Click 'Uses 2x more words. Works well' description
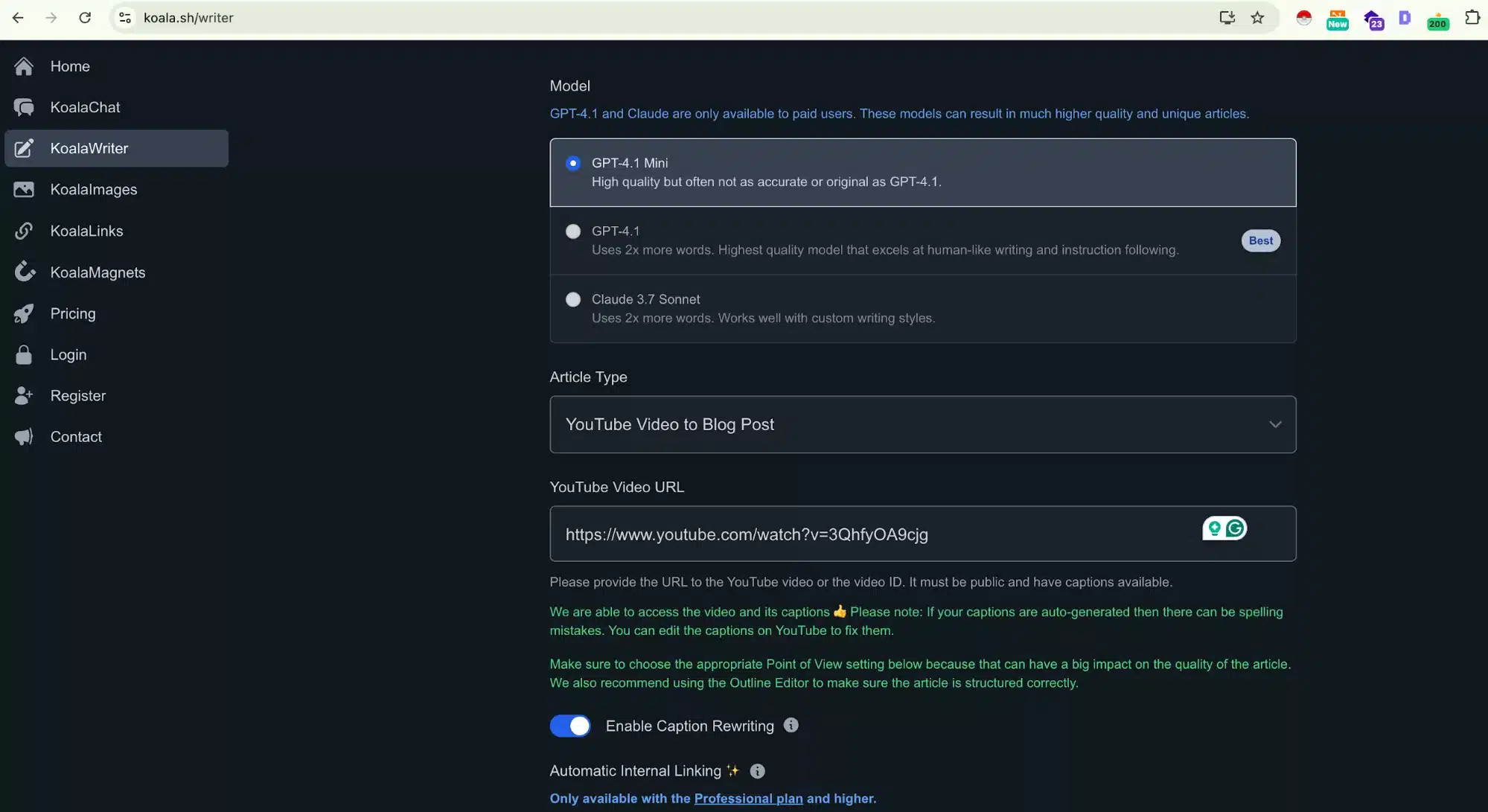The width and height of the screenshot is (1488, 812). (763, 318)
